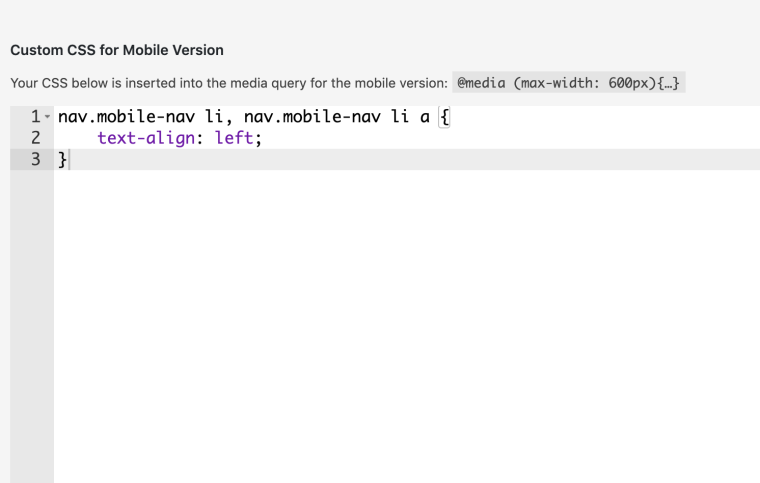Click the Custom CSS for Mobile Version heading

(117, 50)
